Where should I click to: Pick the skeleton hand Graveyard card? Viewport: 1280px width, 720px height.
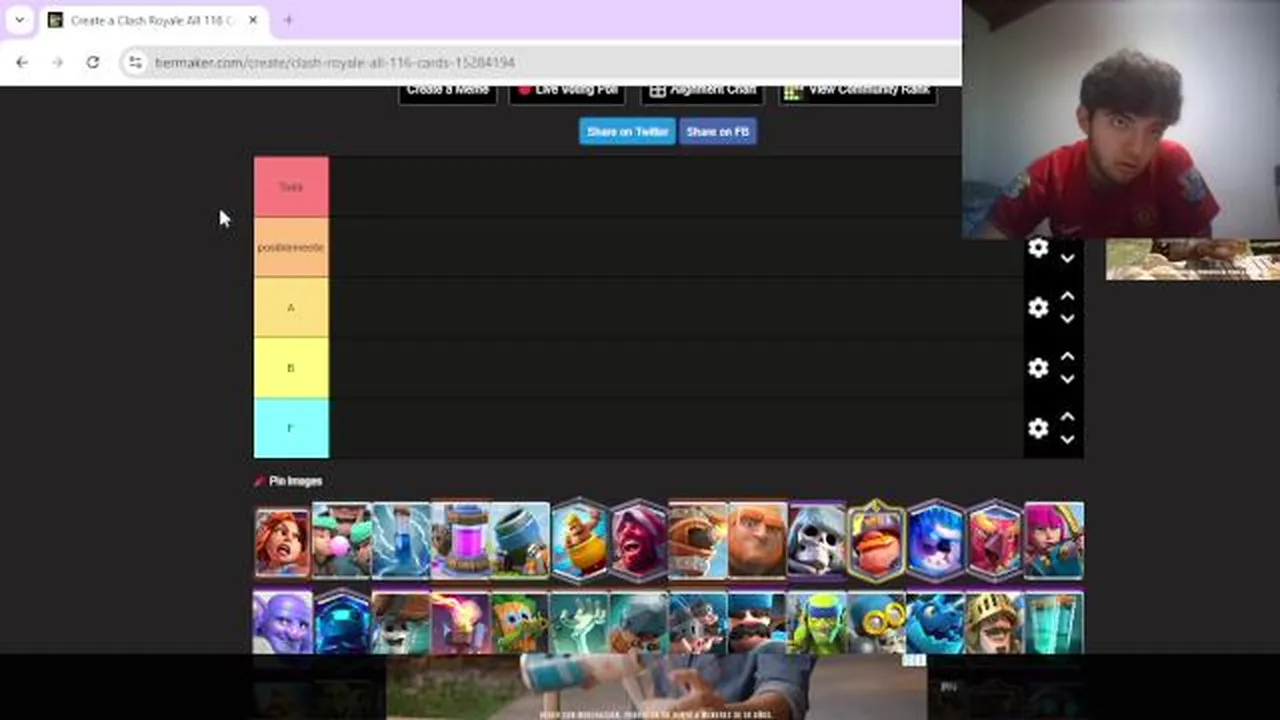point(579,622)
